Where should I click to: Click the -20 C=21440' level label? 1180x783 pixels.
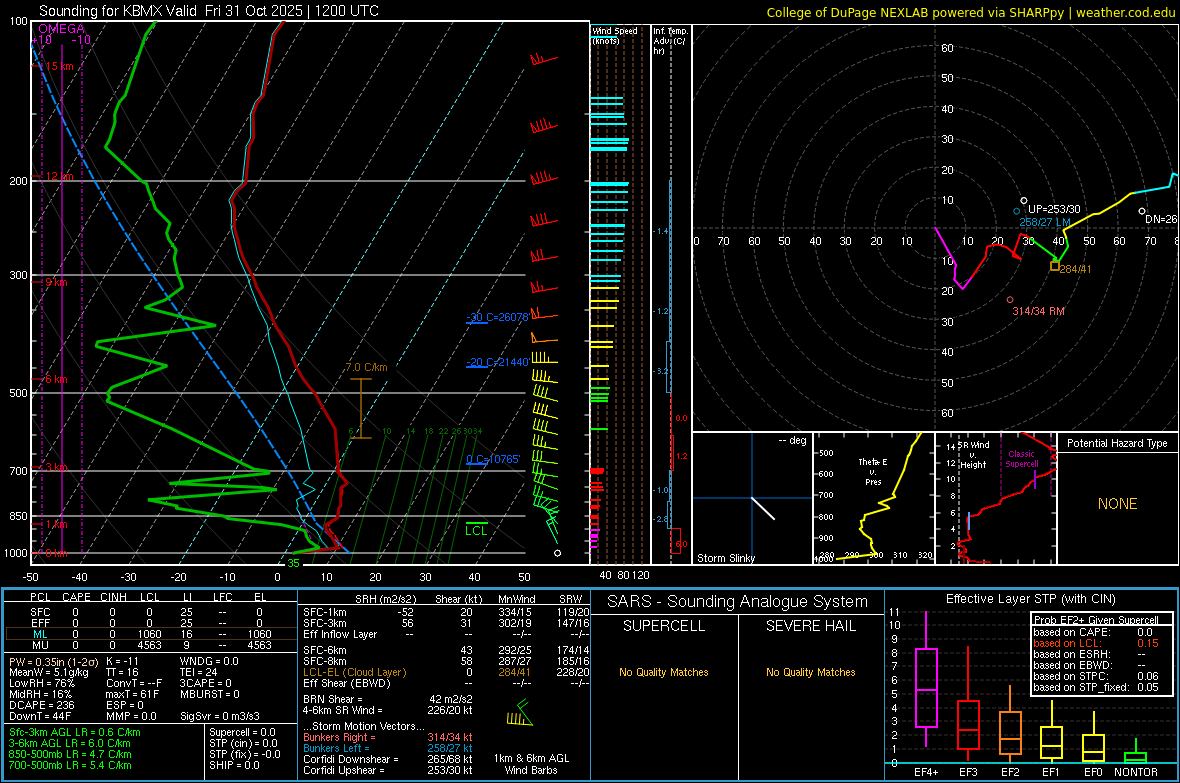pos(497,362)
